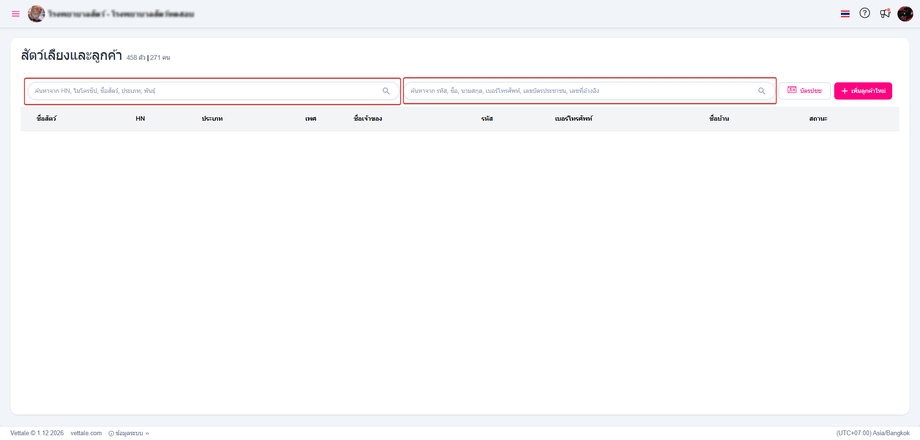Image resolution: width=920 pixels, height=440 pixels.
Task: Click the status column header สถานะ
Action: click(x=818, y=119)
